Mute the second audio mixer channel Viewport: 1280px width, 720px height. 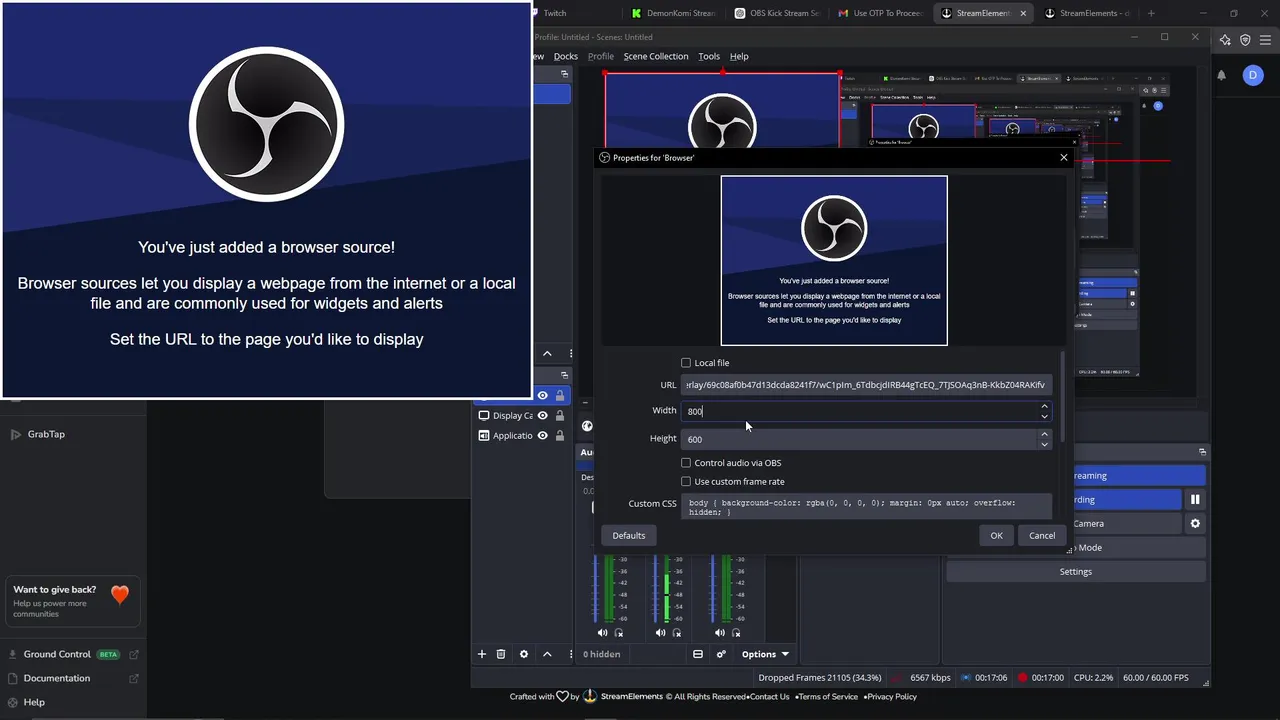point(660,632)
